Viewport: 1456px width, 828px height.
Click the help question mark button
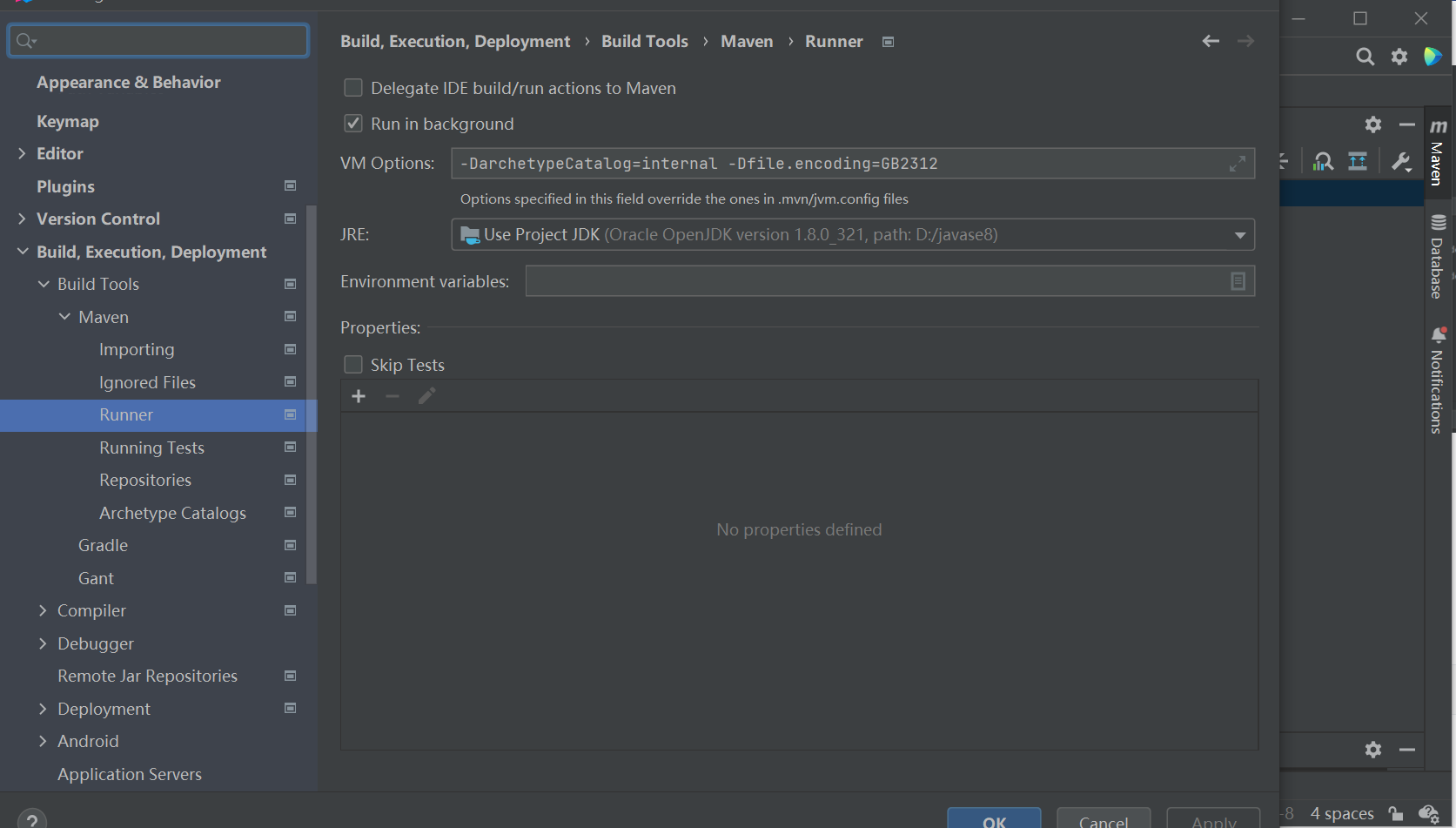[x=32, y=821]
